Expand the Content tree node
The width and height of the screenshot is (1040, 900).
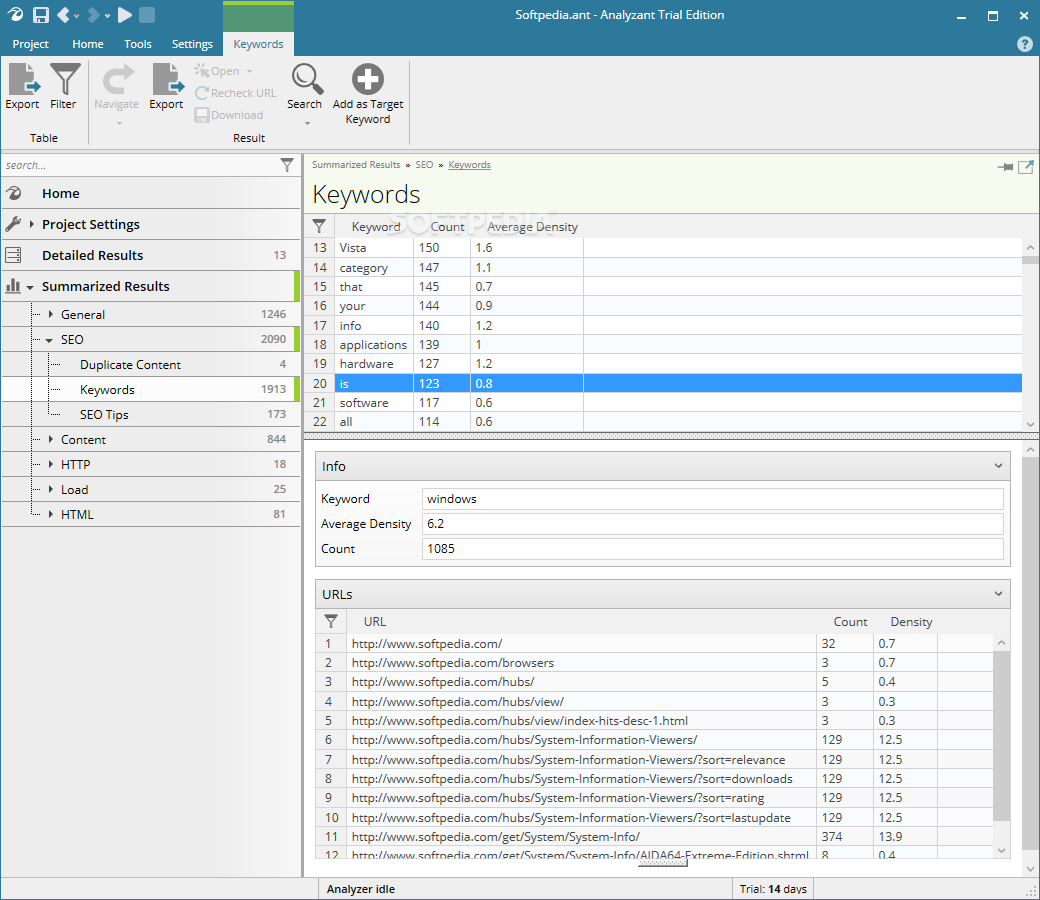50,439
